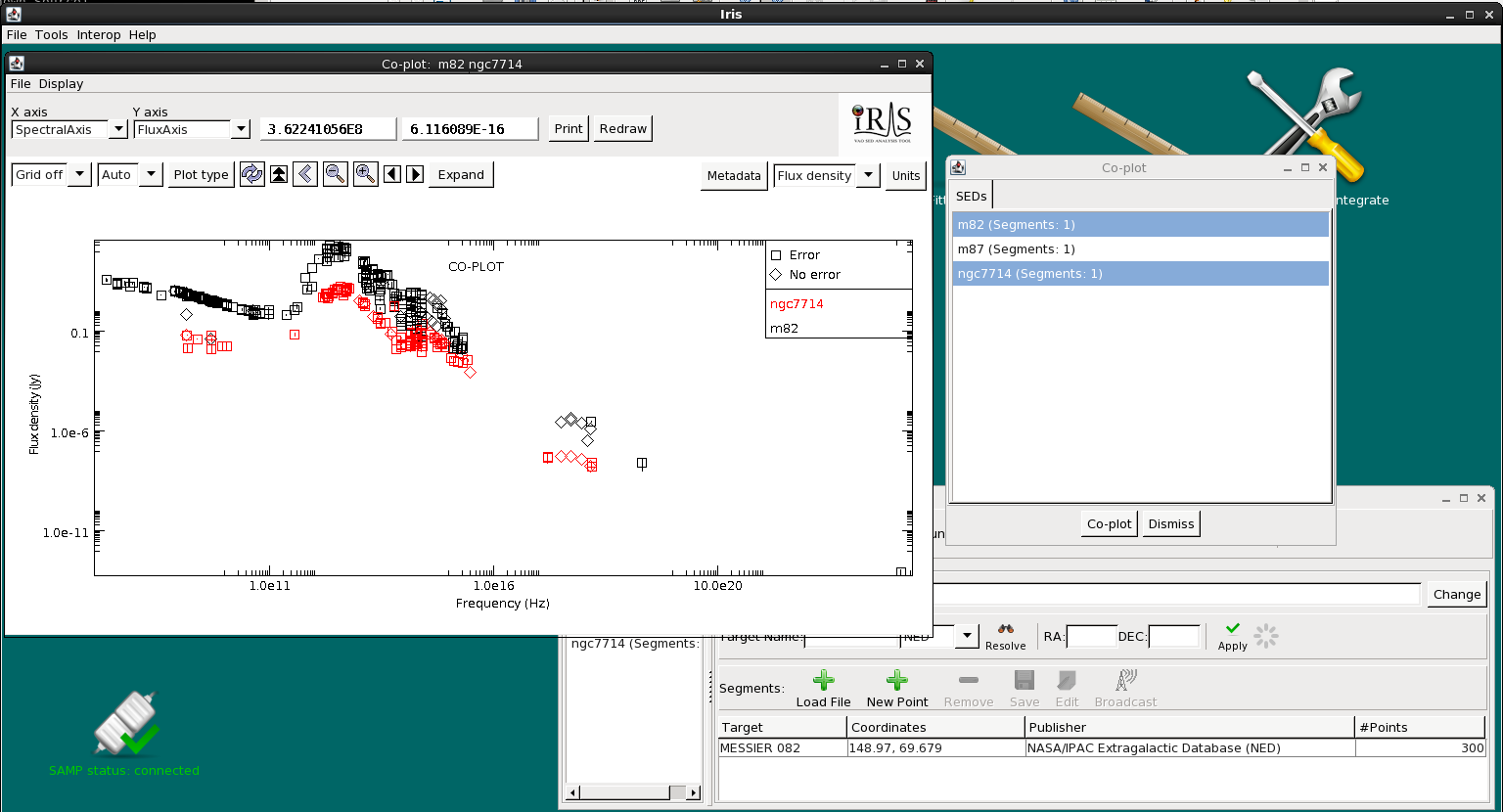Open the File menu in the Co-plot window
Viewport: 1503px width, 812px height.
[x=21, y=83]
